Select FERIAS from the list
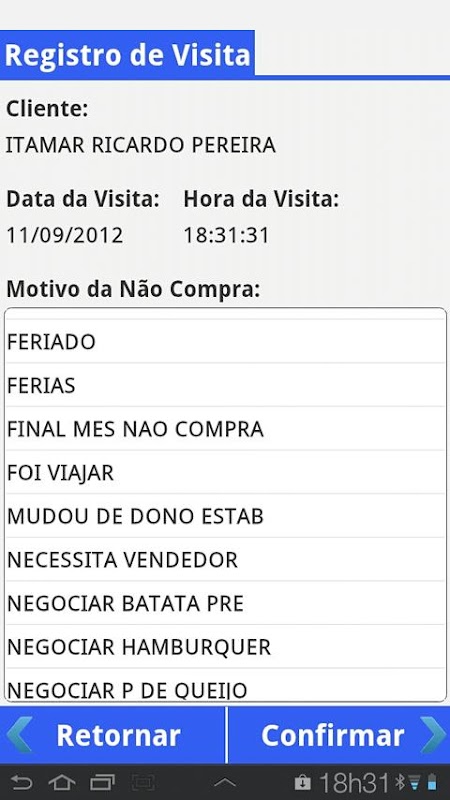 tap(225, 385)
